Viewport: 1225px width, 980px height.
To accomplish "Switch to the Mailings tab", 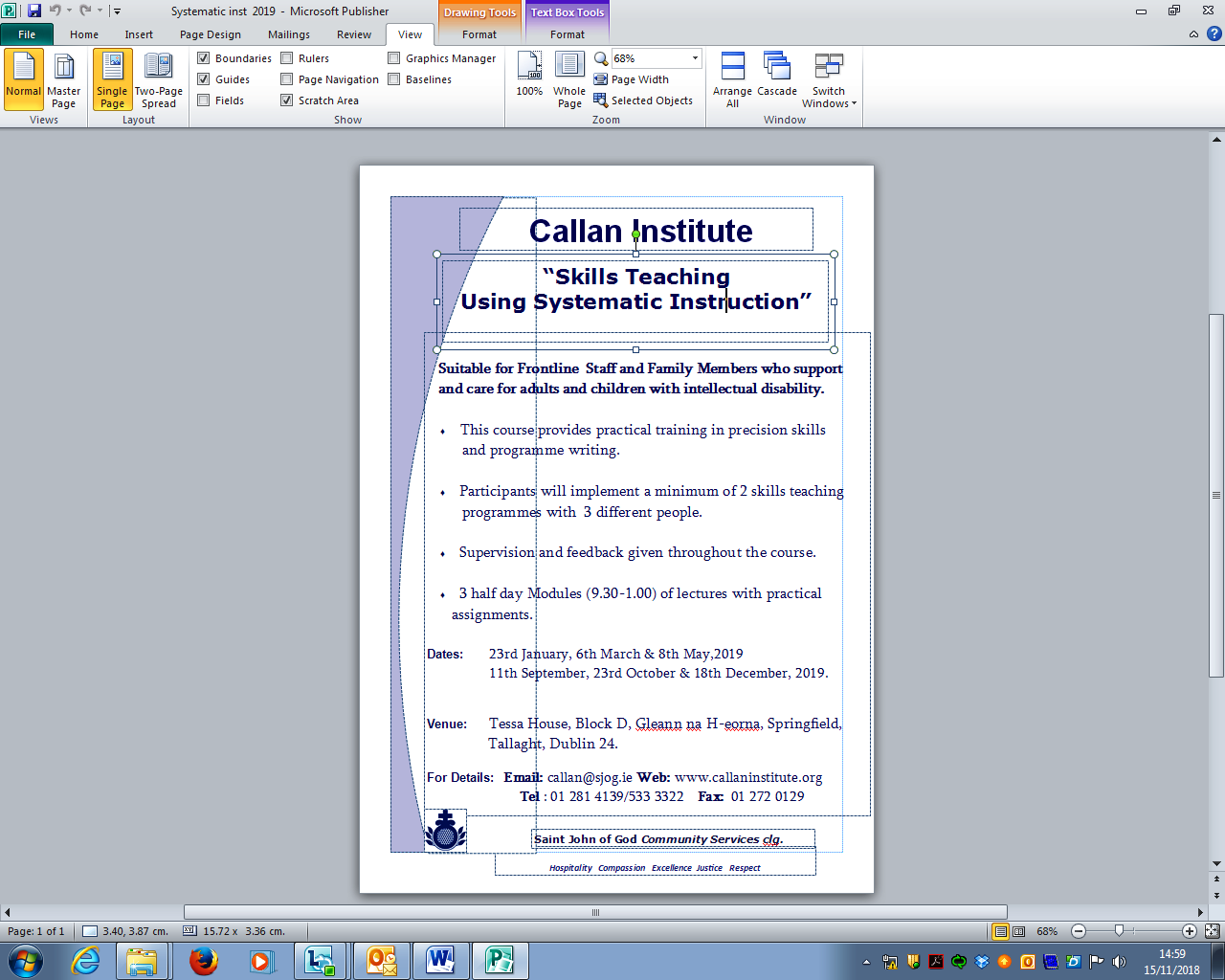I will [x=289, y=34].
